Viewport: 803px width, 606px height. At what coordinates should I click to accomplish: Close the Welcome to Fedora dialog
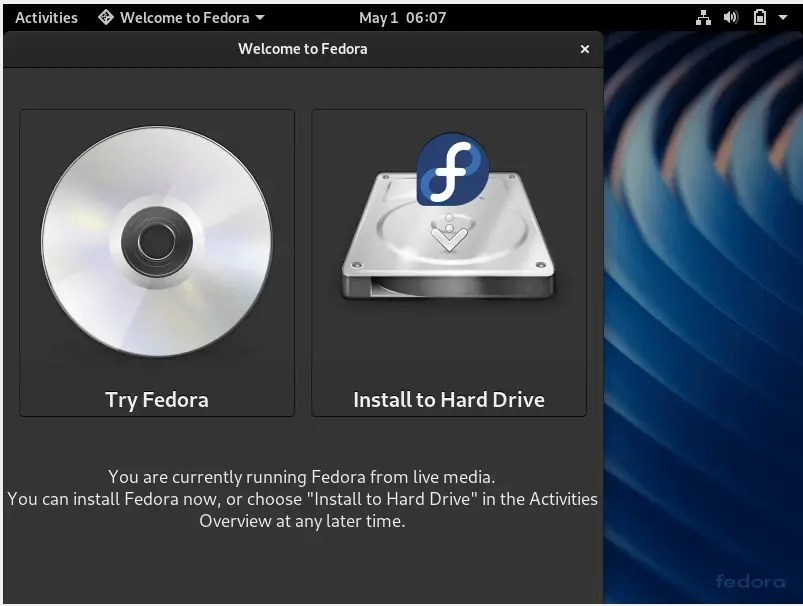[585, 48]
